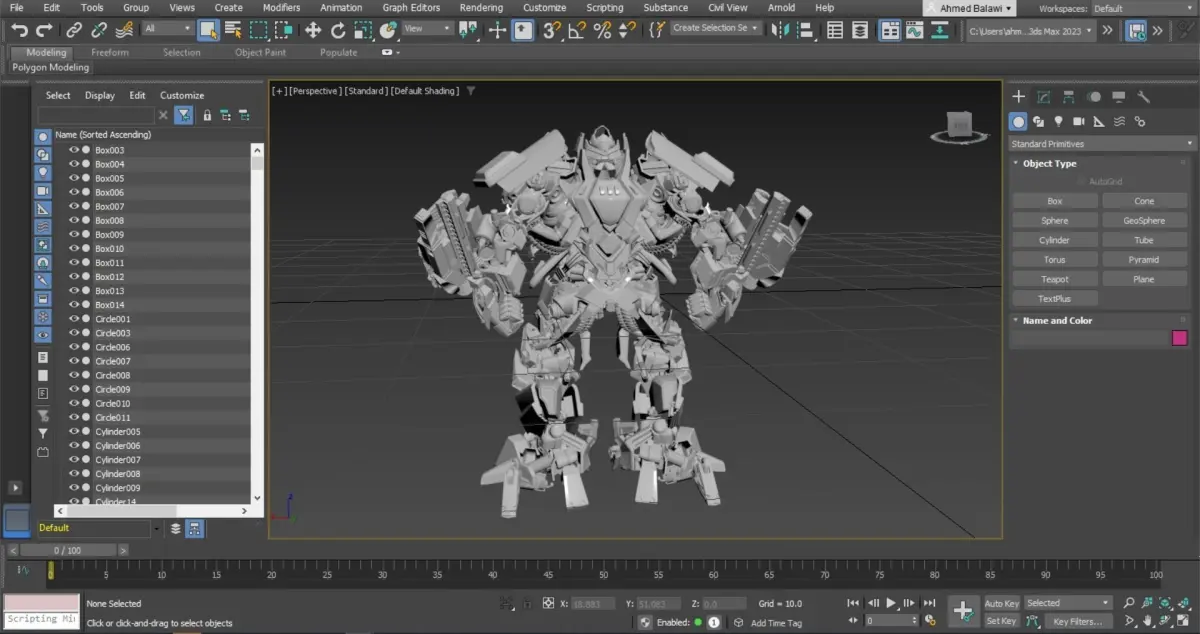Viewport: 1200px width, 634px height.
Task: Toggle the Percent Snap icon
Action: [x=602, y=30]
